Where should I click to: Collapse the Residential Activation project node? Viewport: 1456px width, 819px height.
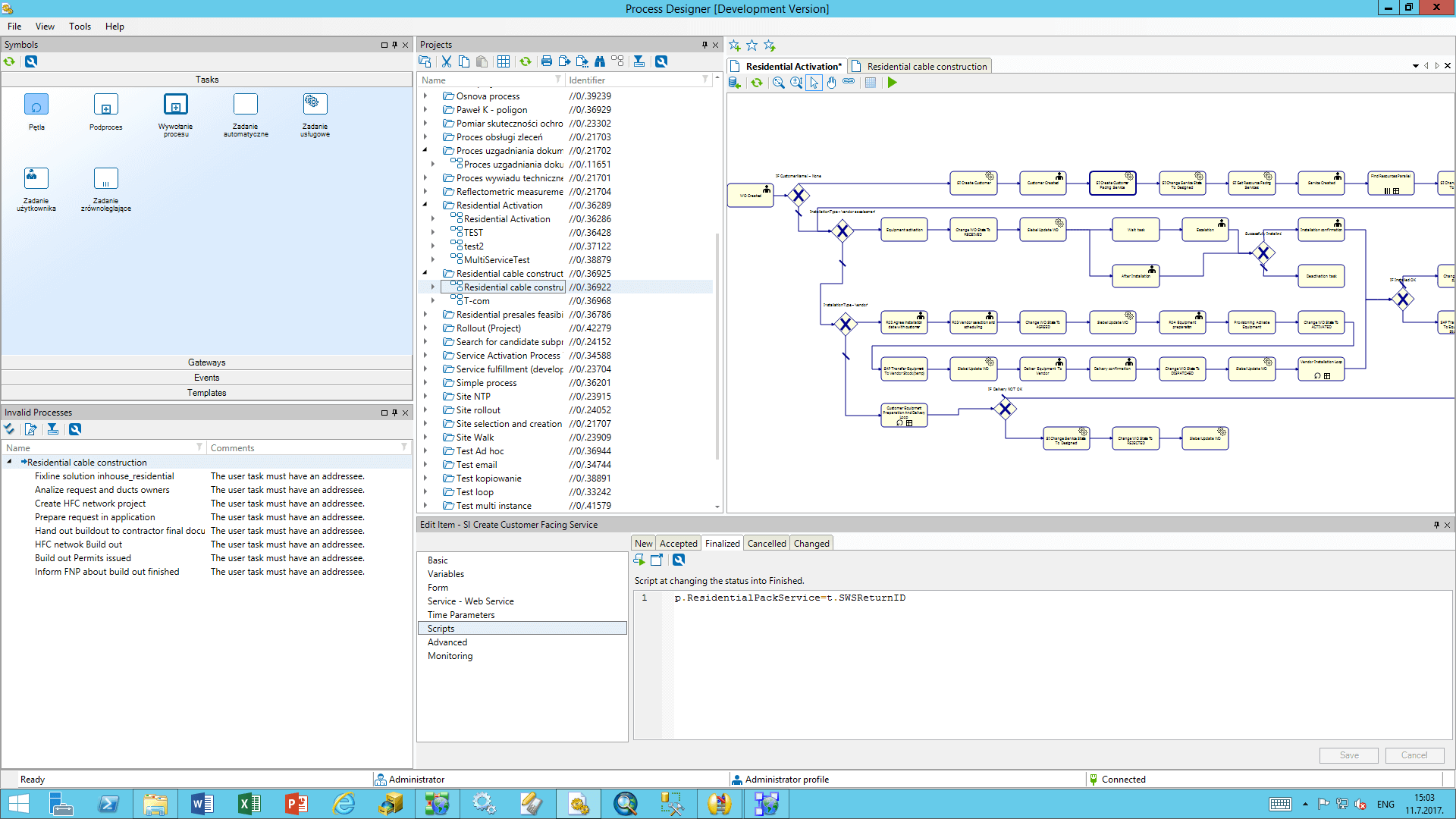coord(425,205)
